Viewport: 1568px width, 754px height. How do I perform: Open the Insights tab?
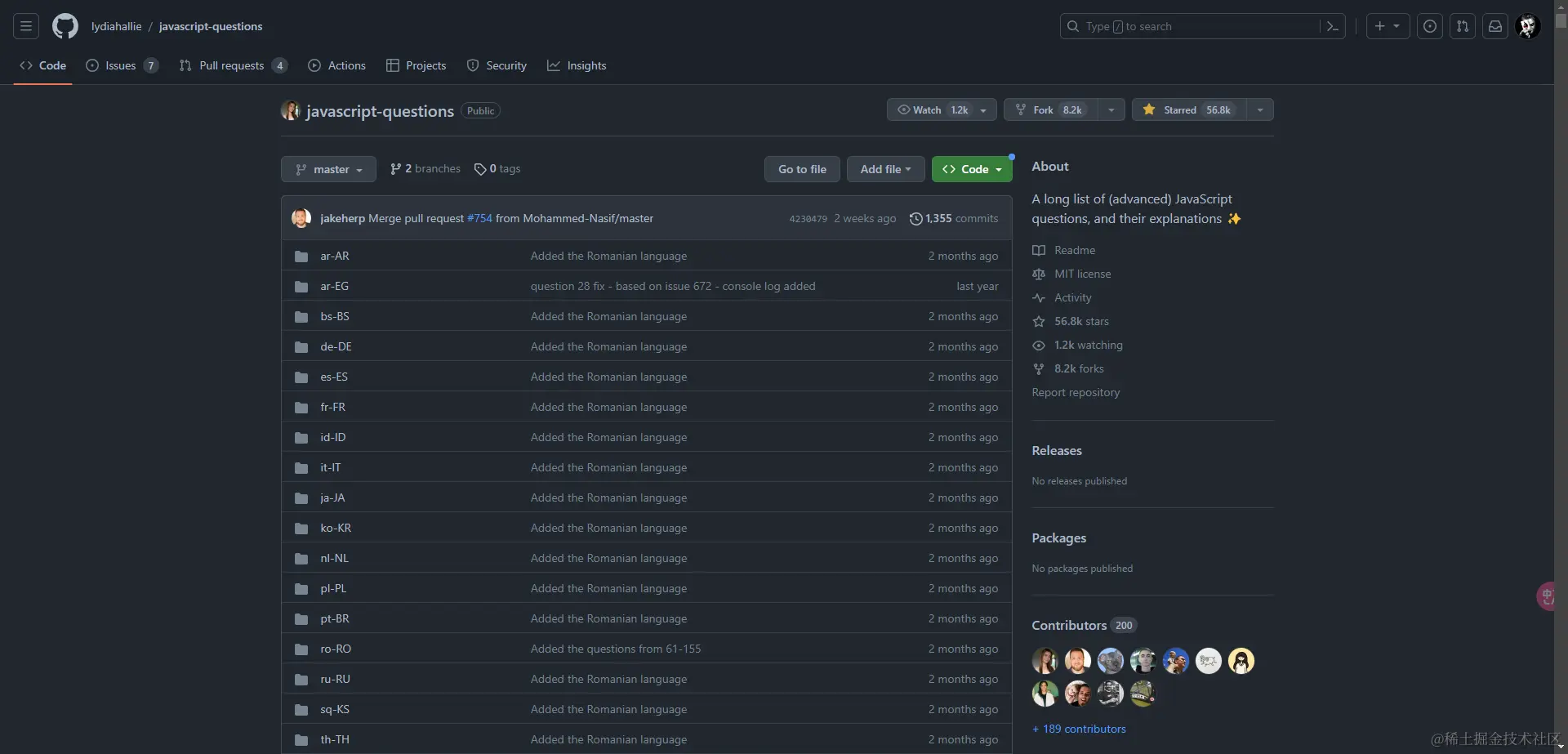(577, 65)
